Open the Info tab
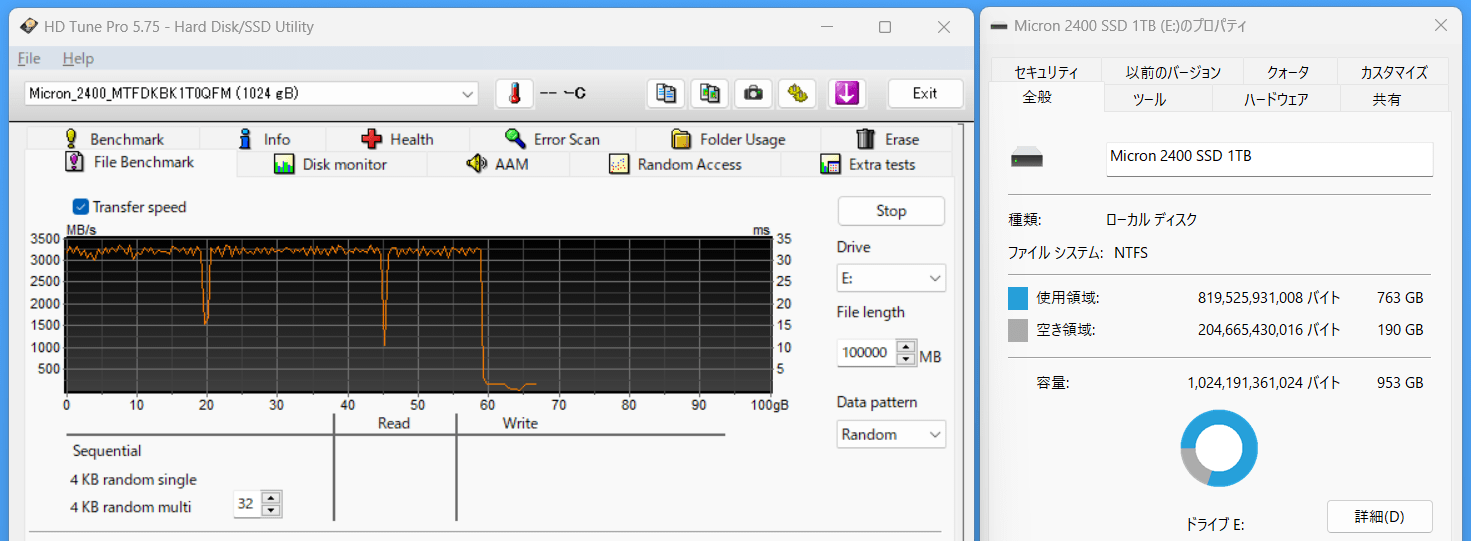This screenshot has height=541, width=1471. click(x=264, y=139)
